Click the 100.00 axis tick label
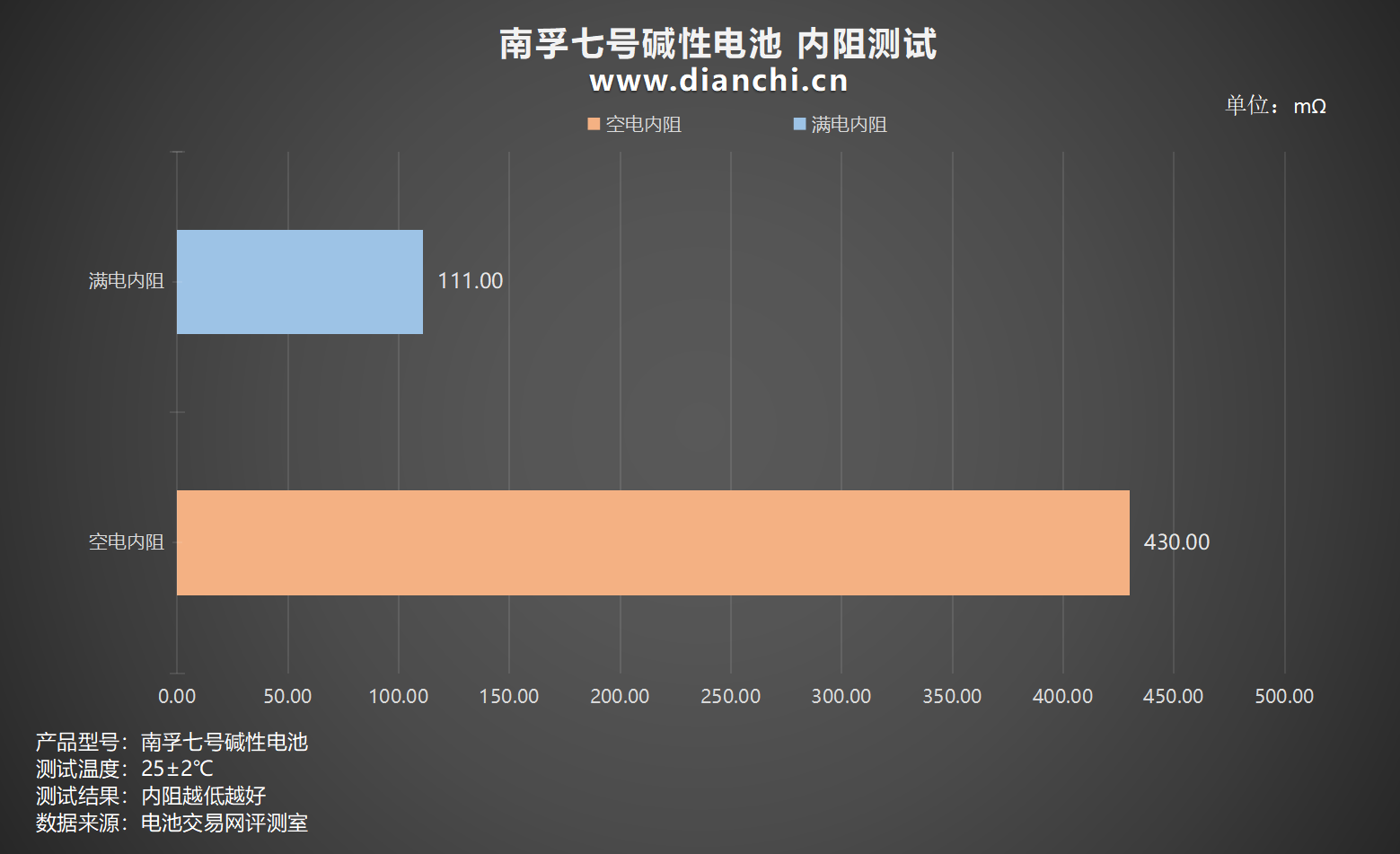 (399, 696)
